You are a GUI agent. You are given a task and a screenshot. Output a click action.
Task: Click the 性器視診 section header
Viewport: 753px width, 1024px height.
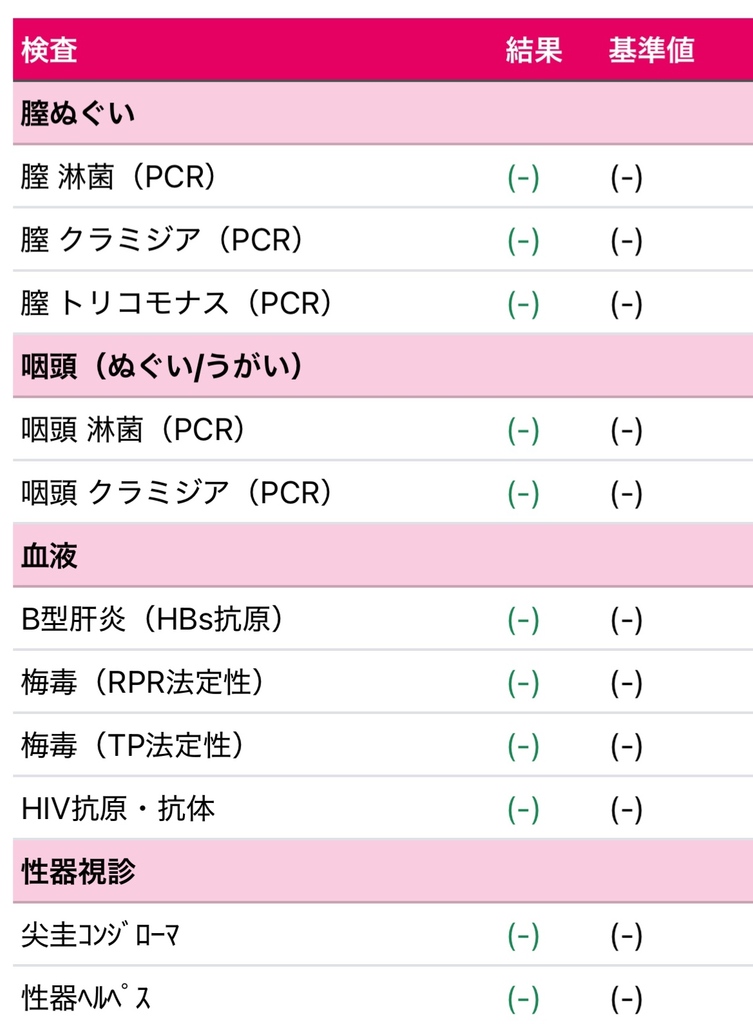point(383,872)
